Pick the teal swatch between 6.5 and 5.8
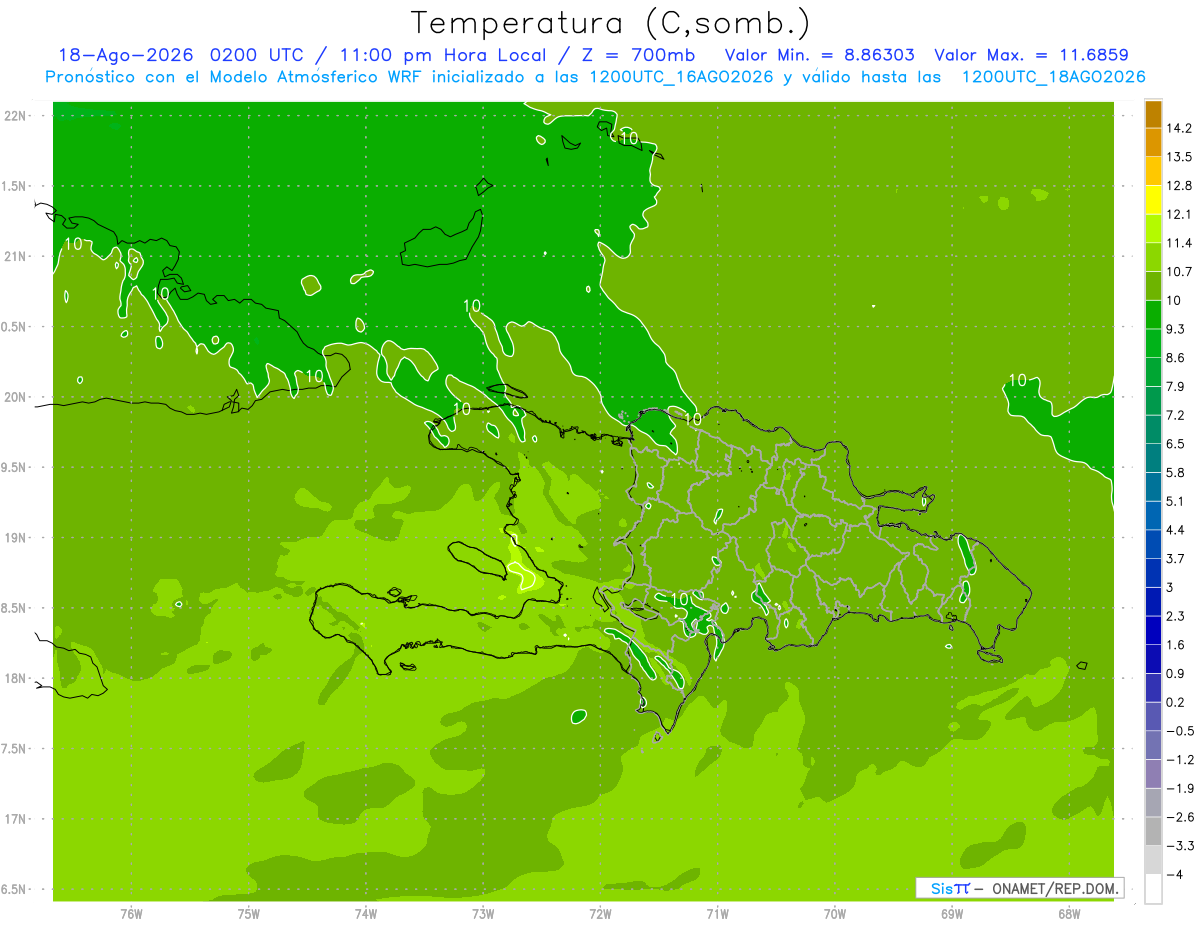Image resolution: width=1200 pixels, height=927 pixels. tap(1153, 458)
